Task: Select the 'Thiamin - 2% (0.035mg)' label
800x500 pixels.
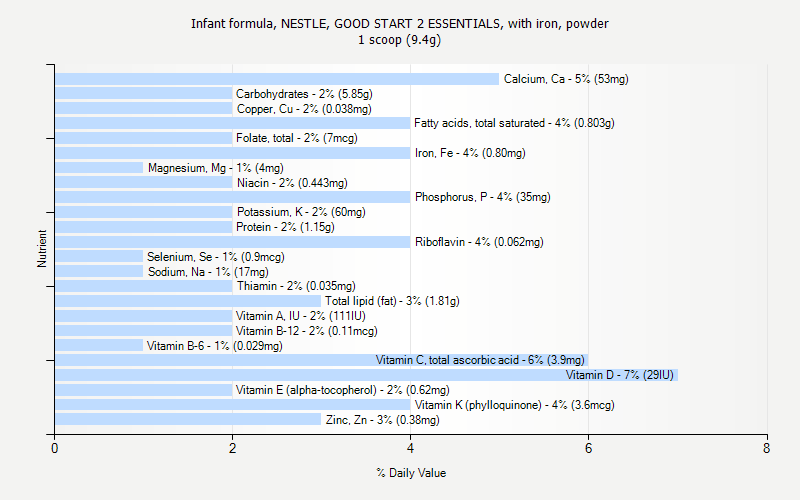Action: [296, 286]
